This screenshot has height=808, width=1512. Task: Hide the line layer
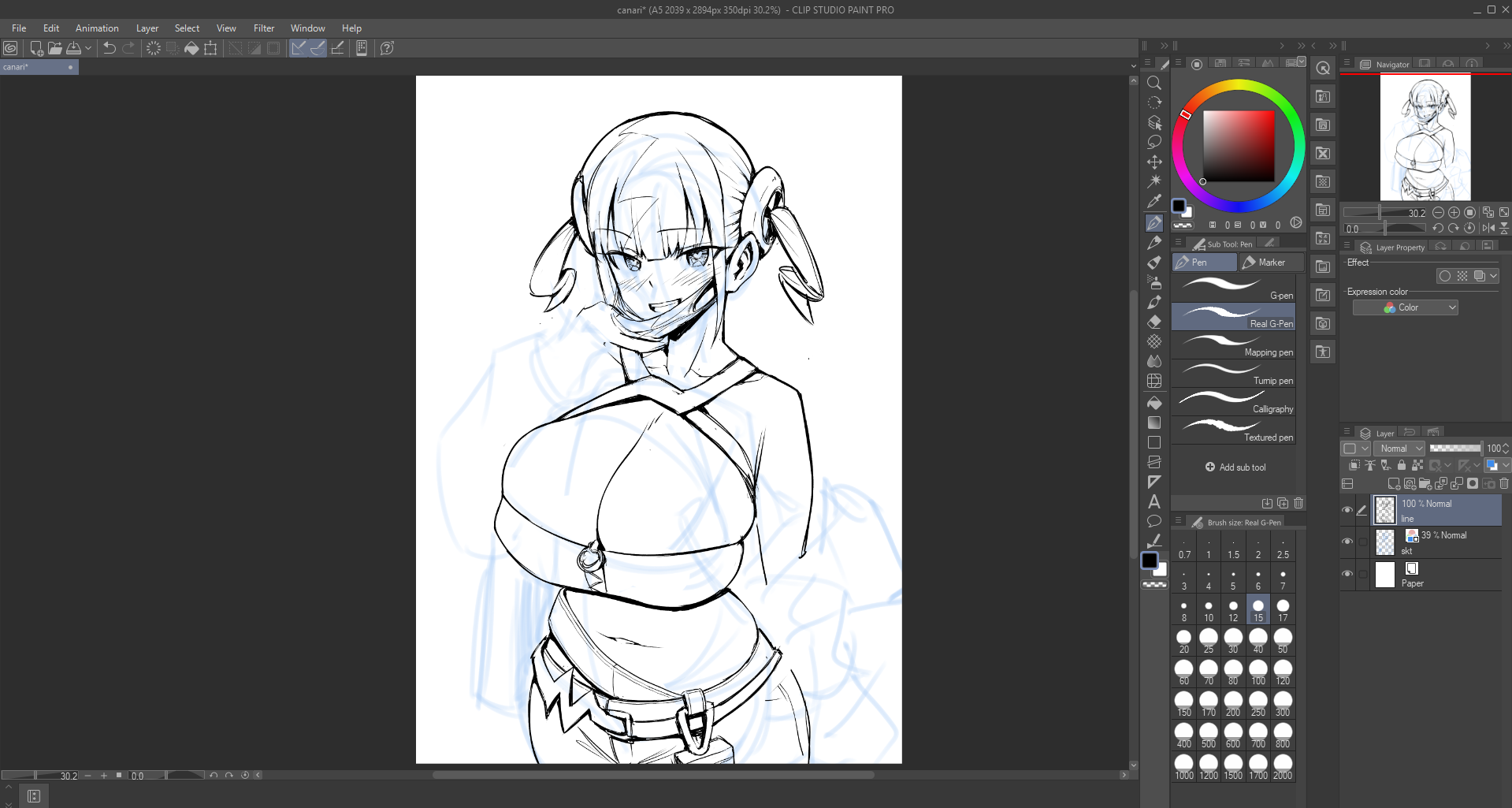point(1347,510)
